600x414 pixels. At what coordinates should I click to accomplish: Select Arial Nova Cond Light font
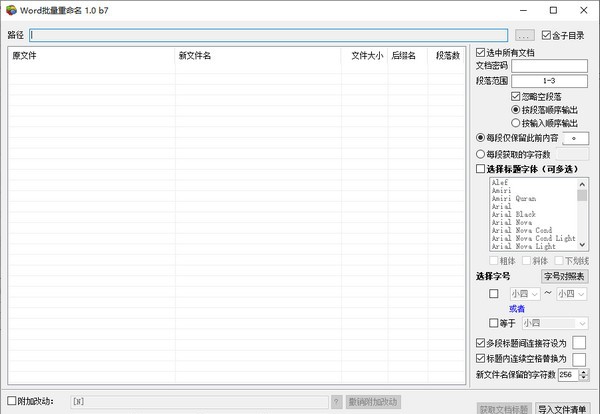[x=533, y=238]
